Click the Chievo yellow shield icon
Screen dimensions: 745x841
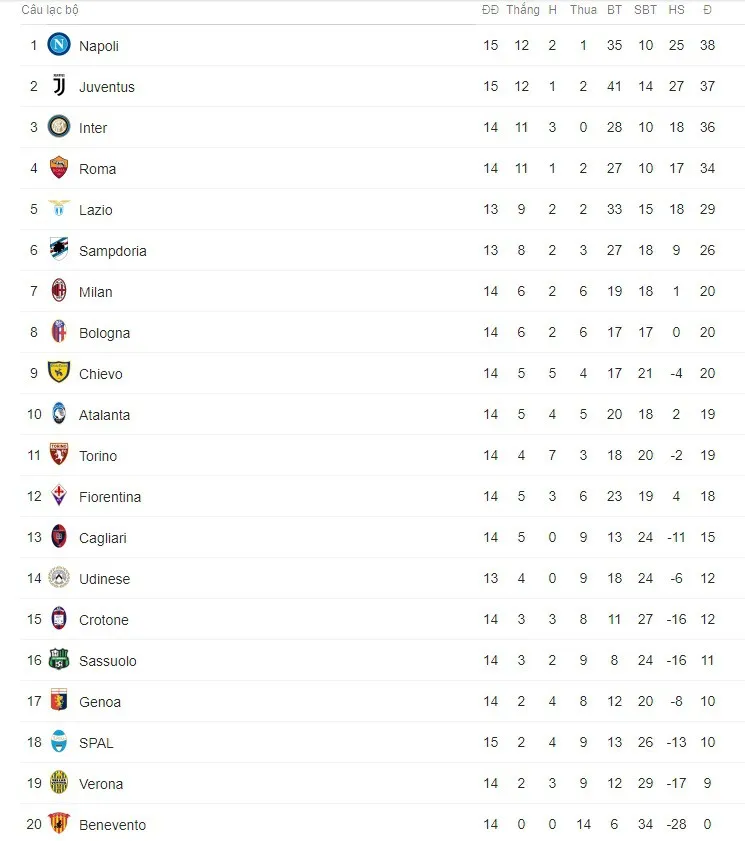point(59,372)
